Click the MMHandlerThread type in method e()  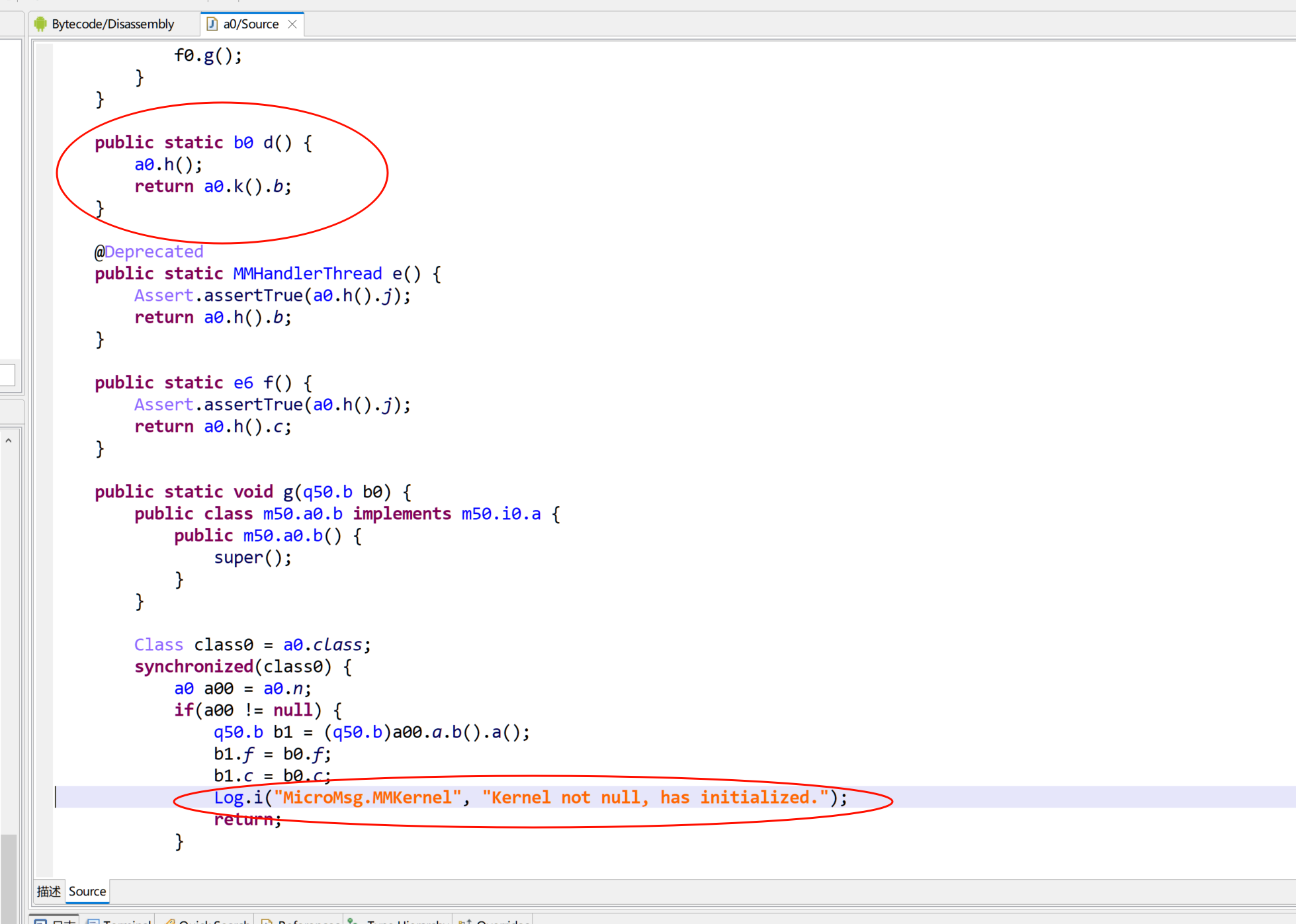tap(308, 274)
